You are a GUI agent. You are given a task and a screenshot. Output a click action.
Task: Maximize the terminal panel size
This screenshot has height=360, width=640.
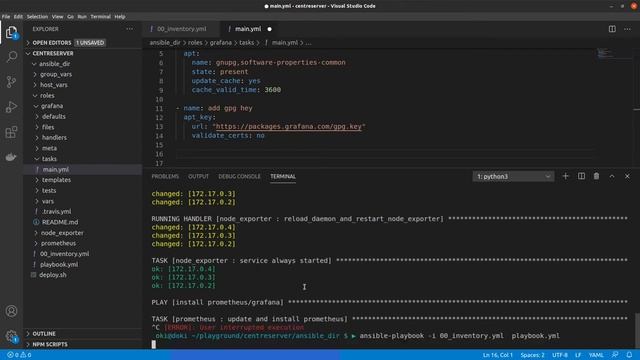612,176
